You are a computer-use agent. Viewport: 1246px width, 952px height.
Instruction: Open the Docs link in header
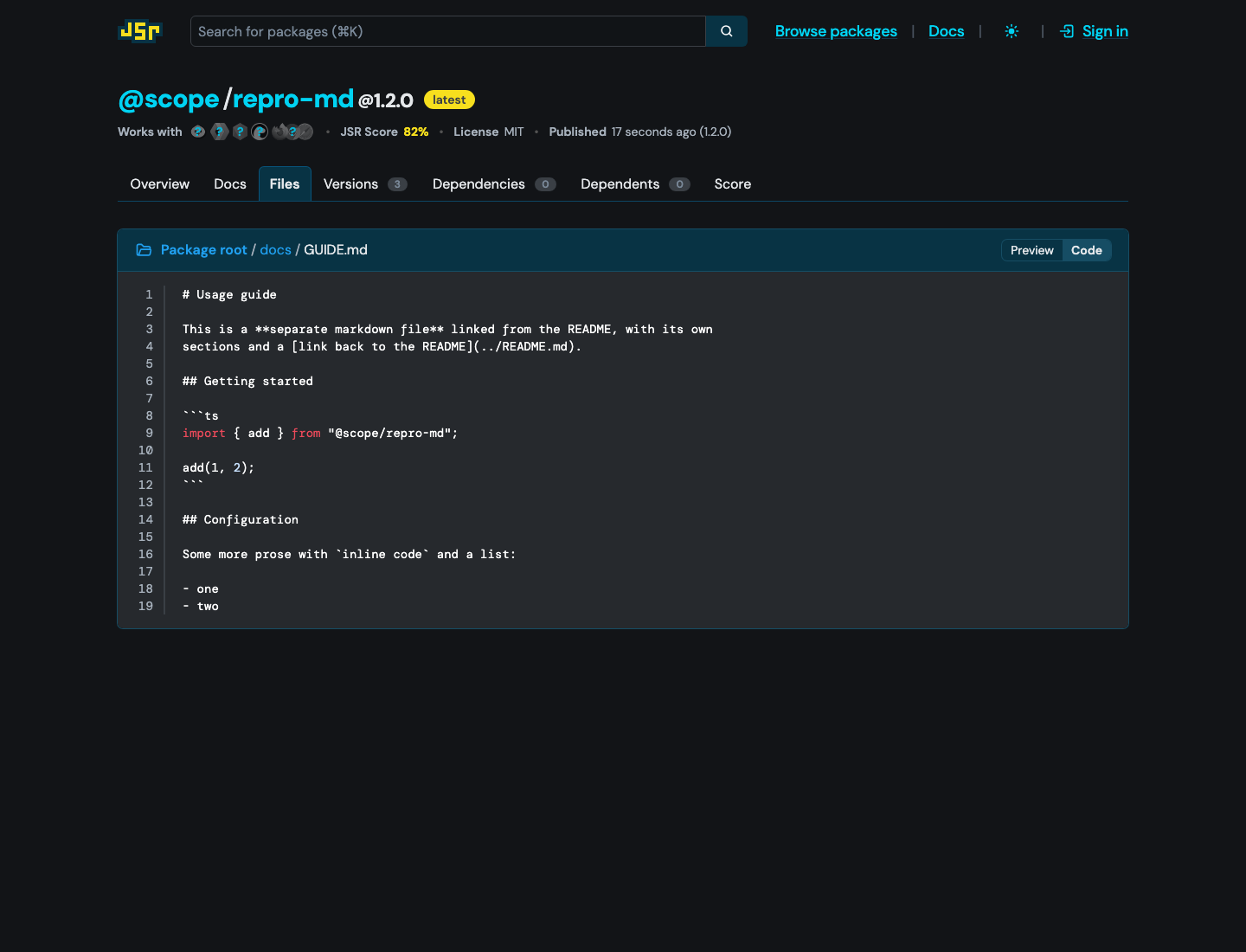coord(946,31)
